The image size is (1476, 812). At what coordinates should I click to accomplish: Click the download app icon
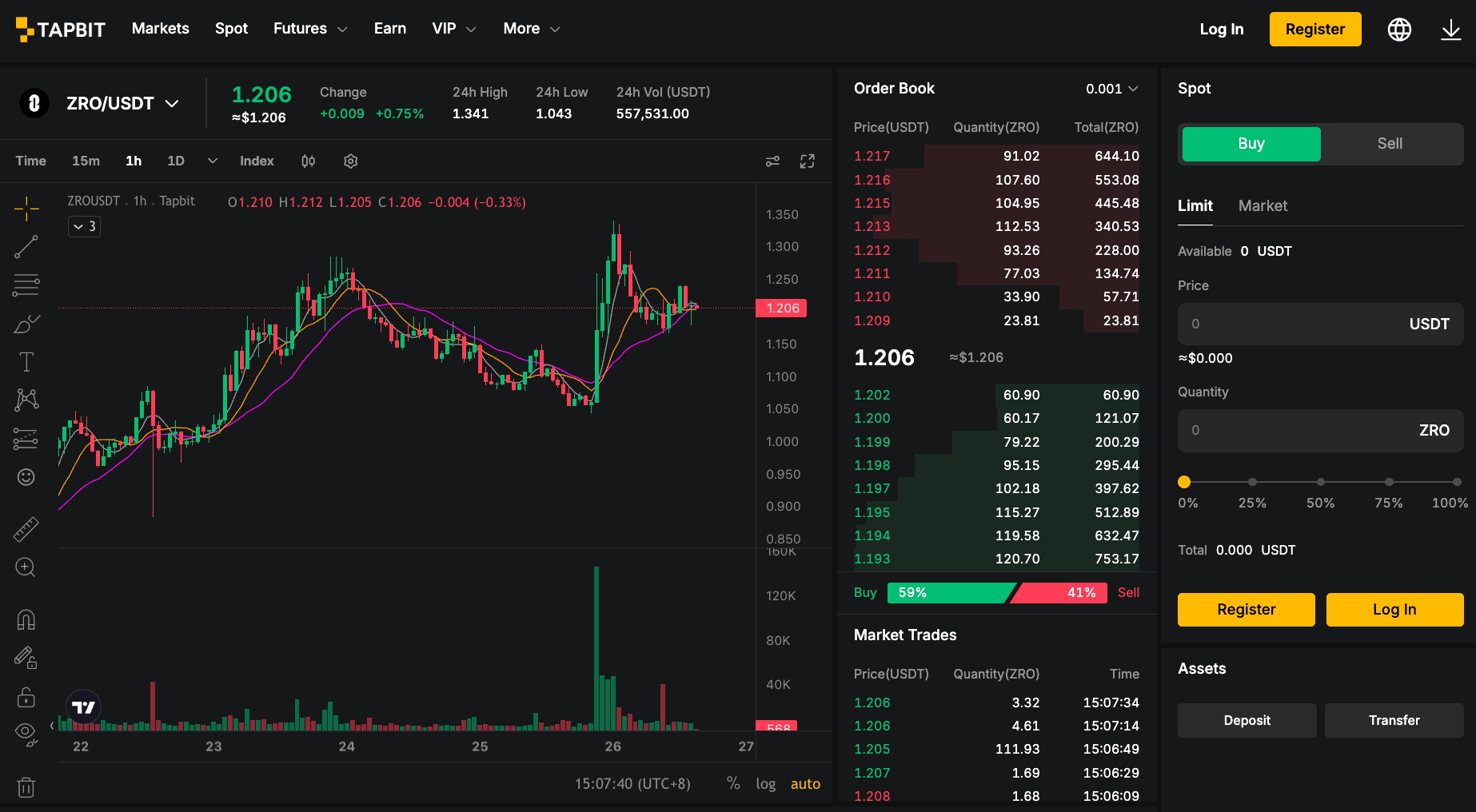(x=1450, y=30)
